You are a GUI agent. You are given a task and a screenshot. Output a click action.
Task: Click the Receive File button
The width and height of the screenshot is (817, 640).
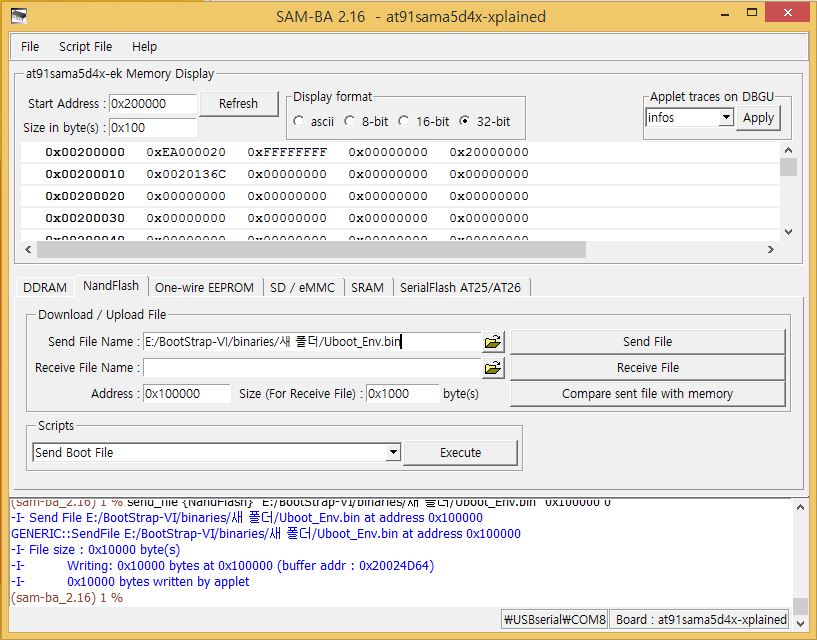[648, 367]
